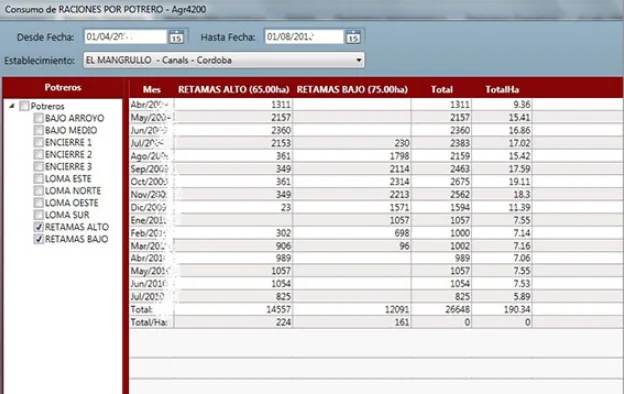
Task: Select the Total cell 2383
Action: point(442,143)
